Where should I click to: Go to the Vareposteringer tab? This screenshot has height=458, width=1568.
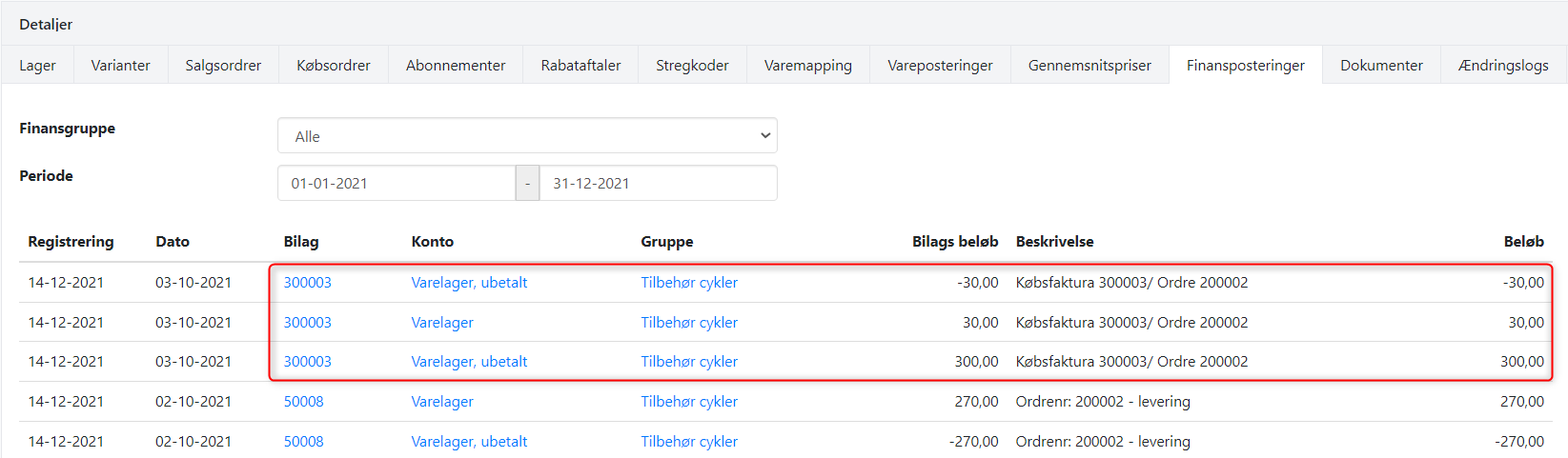pyautogui.click(x=940, y=66)
